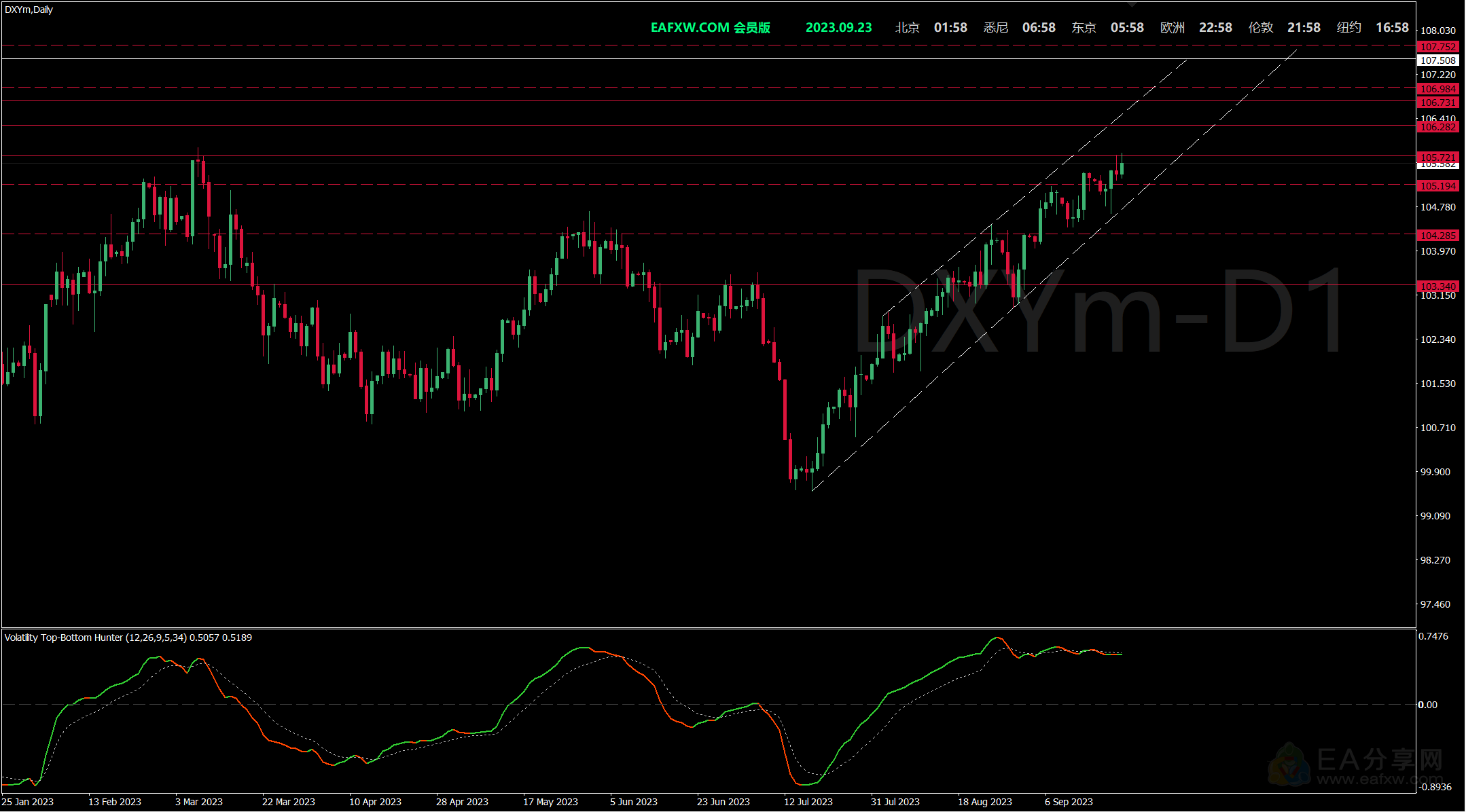
Task: Click the 北京 time value 01:58
Action: [x=950, y=28]
